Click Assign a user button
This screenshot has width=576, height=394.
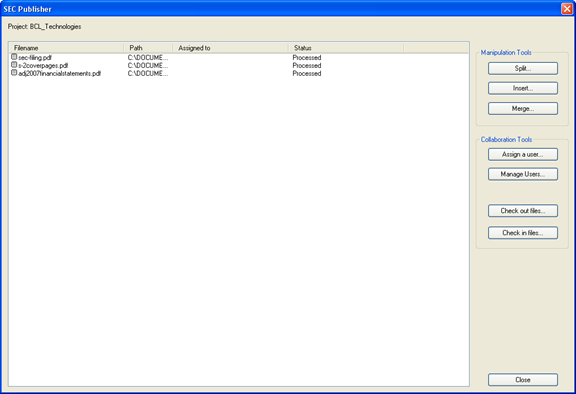[x=523, y=154]
